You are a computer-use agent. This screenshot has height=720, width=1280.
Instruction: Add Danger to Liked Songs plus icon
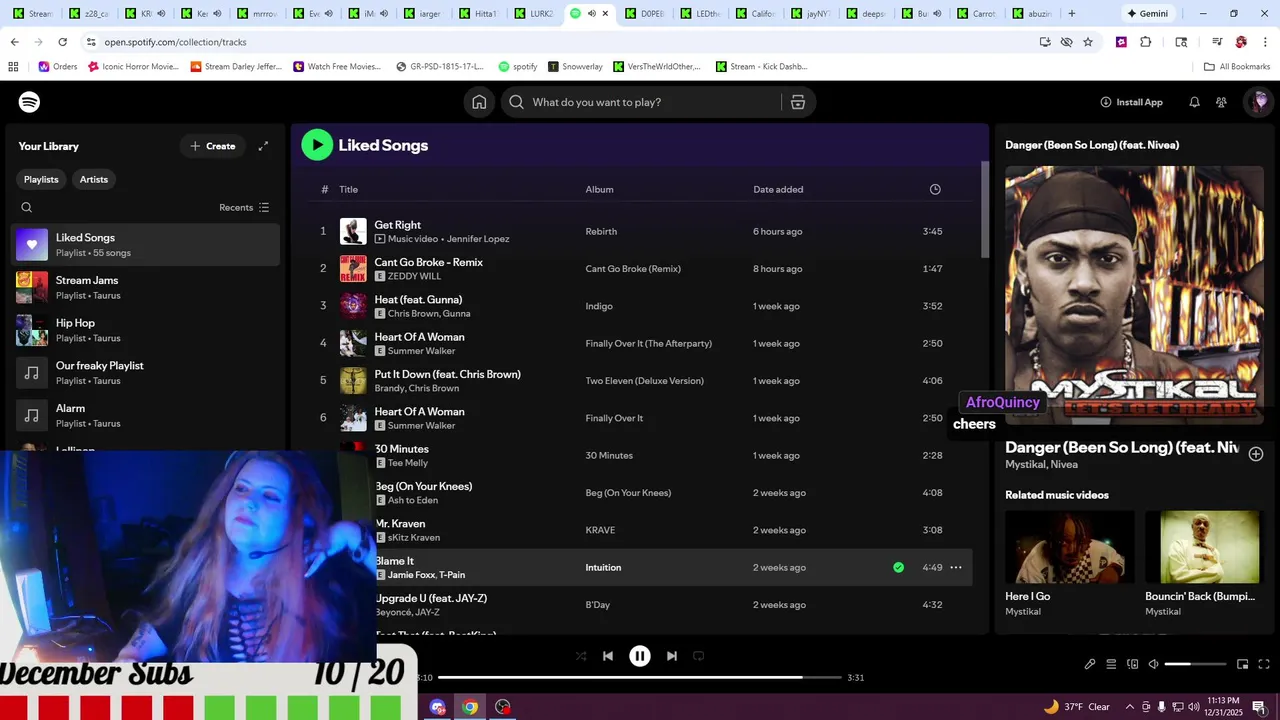tap(1256, 454)
